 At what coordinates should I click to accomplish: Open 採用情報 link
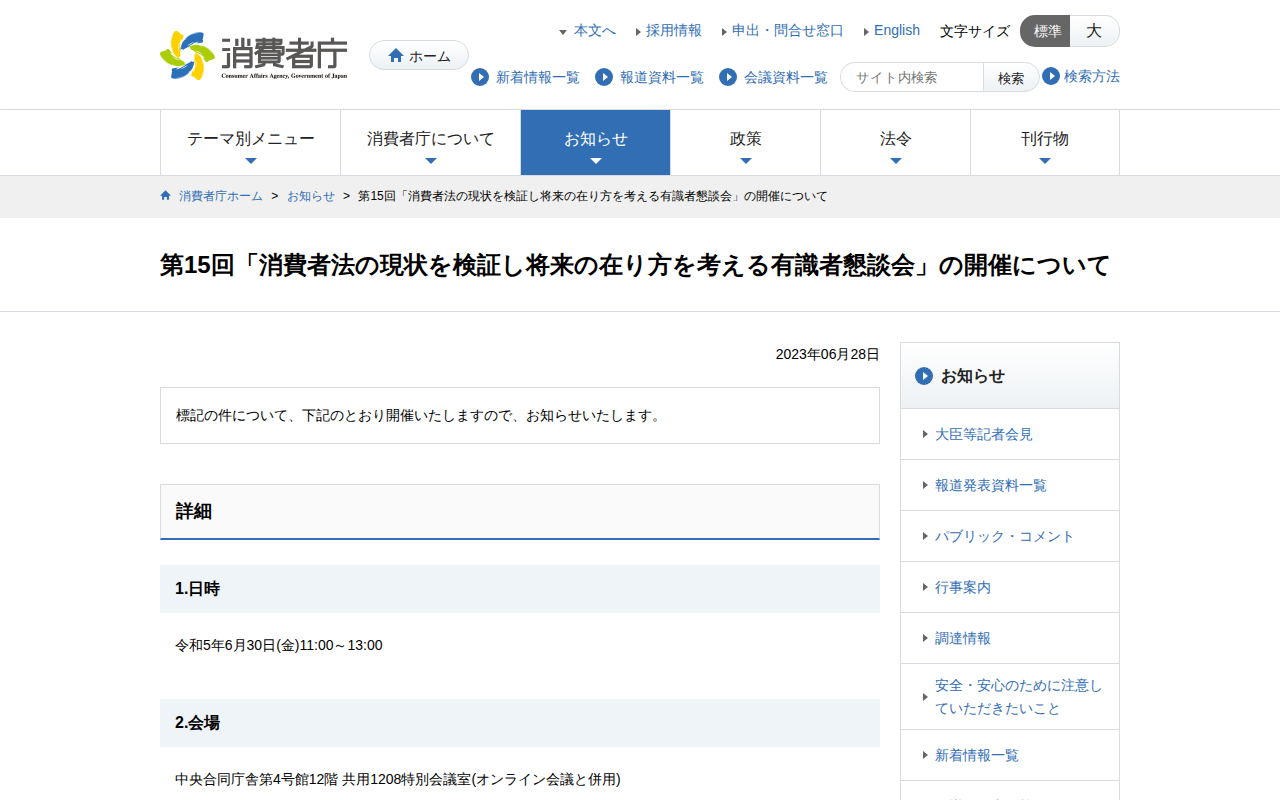click(674, 31)
